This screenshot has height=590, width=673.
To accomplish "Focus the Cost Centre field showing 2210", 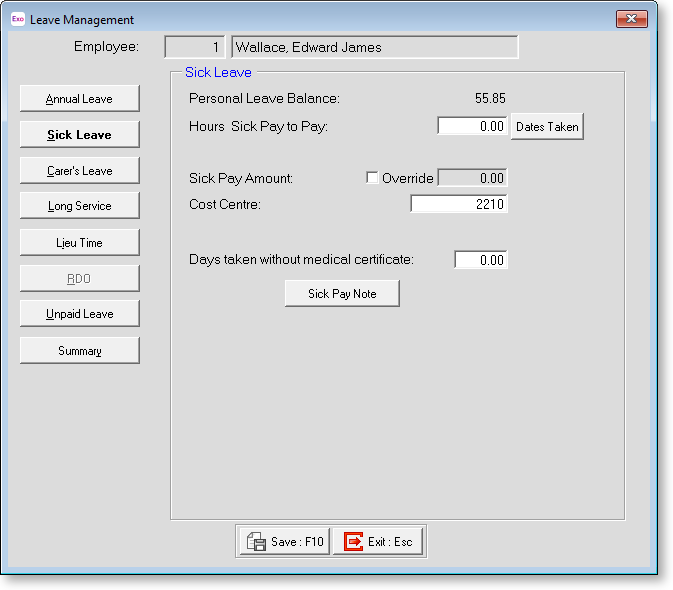I will coord(458,204).
